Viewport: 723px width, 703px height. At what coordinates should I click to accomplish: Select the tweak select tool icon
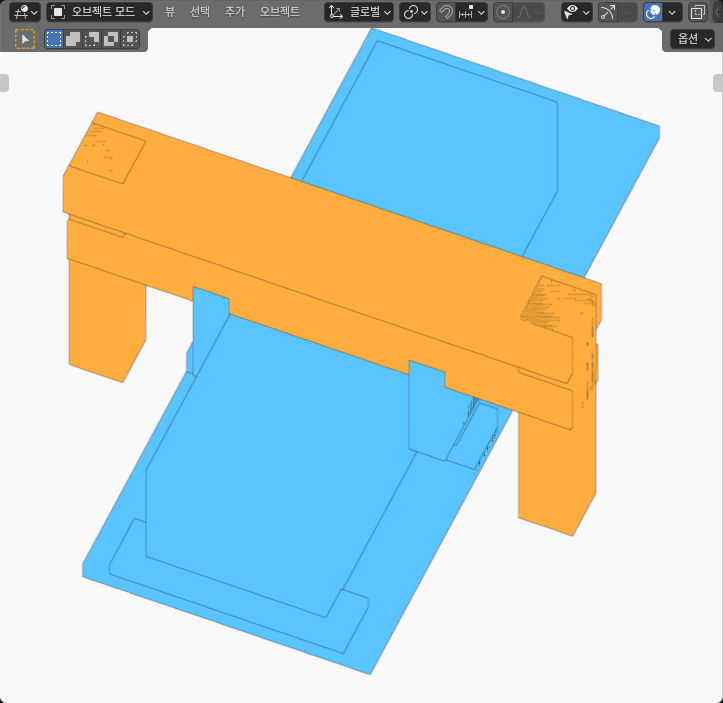click(x=25, y=39)
